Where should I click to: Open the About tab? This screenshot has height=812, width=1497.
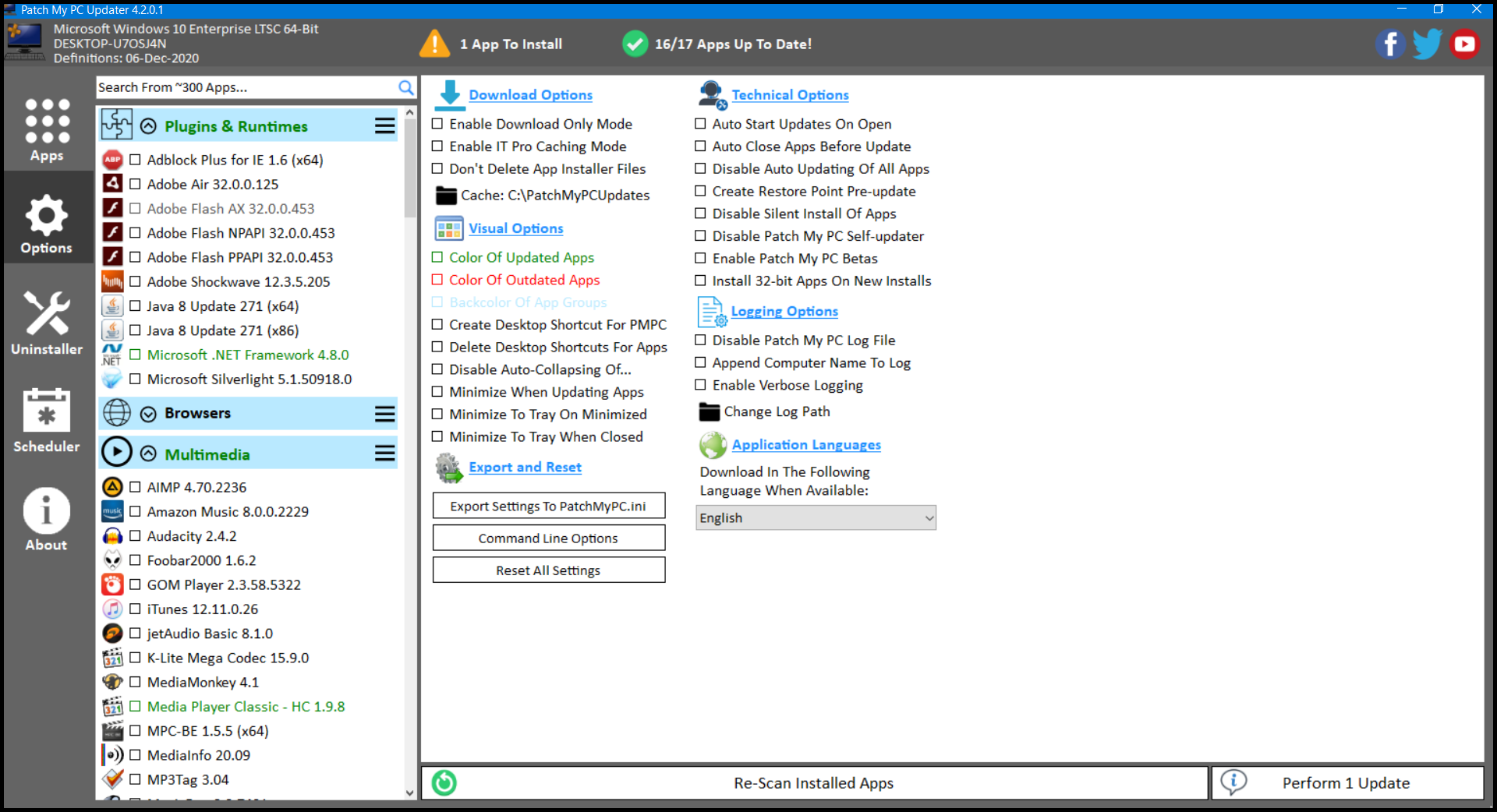pyautogui.click(x=47, y=519)
